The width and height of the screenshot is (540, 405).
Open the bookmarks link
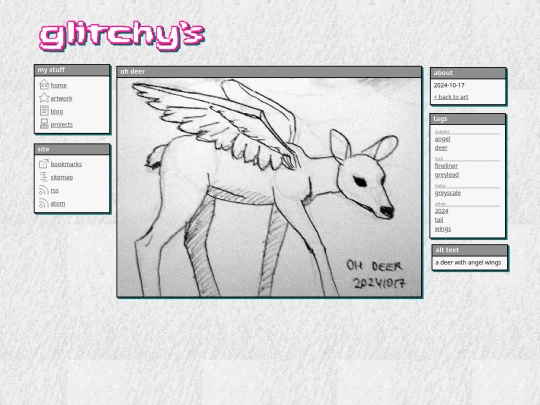(x=66, y=164)
